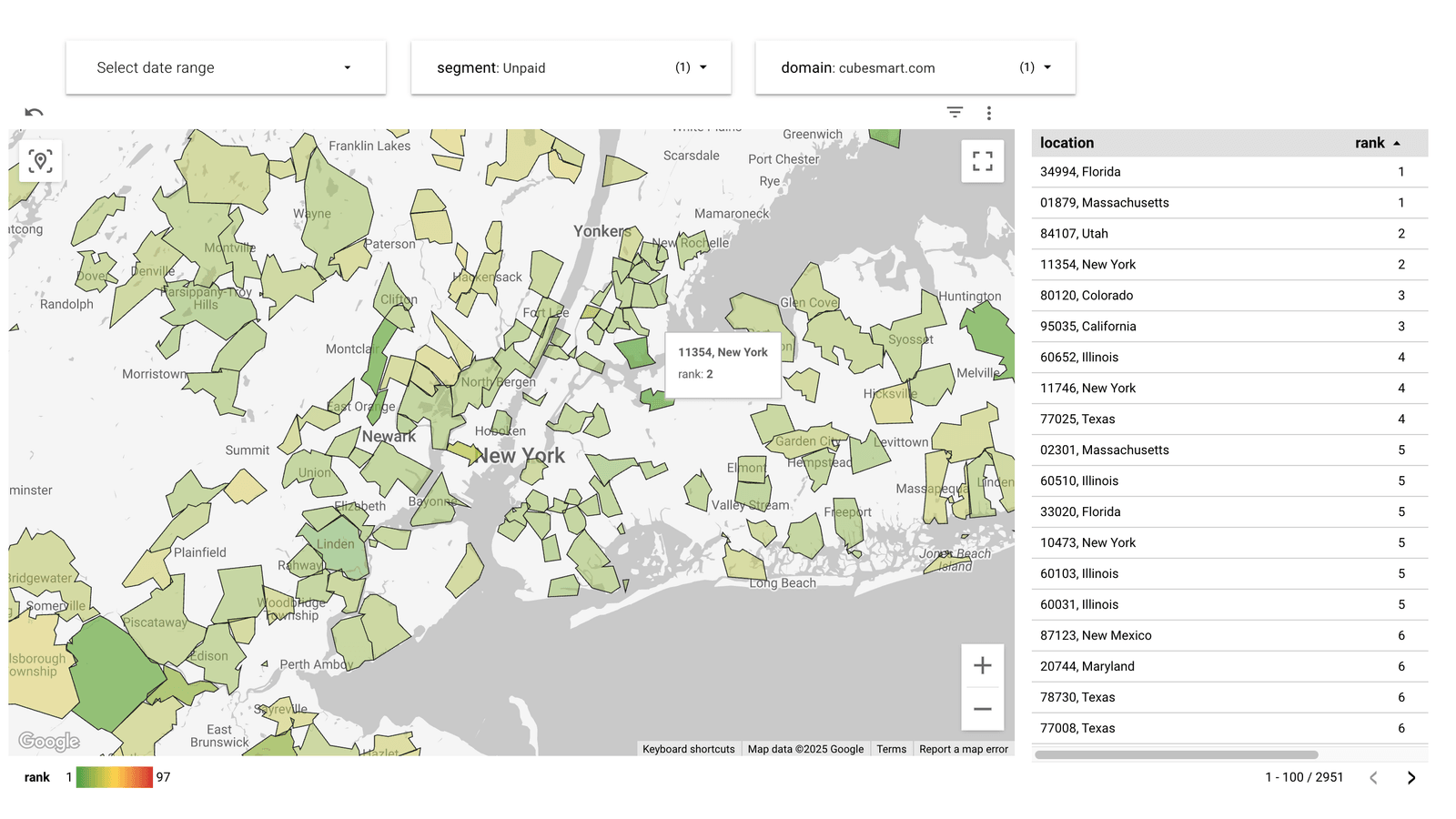This screenshot has width=1456, height=819.
Task: Select the 34994, Florida row
Action: point(1229,172)
